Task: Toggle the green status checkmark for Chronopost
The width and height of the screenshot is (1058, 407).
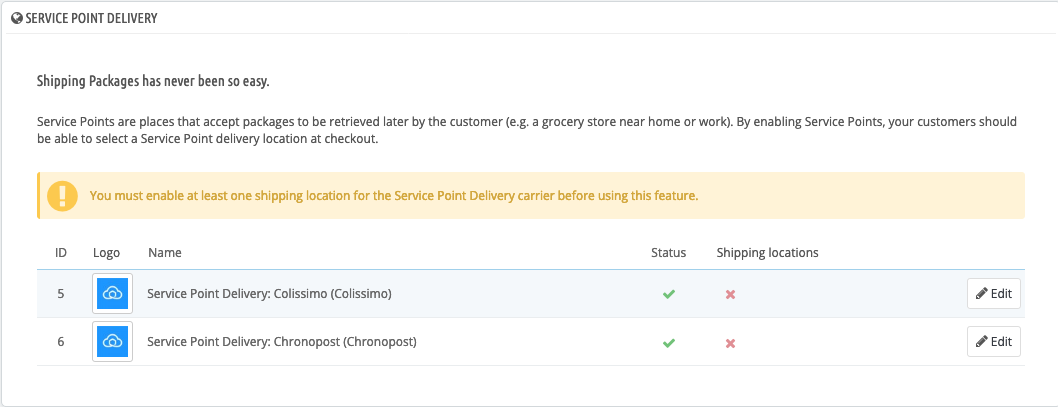Action: coord(669,343)
